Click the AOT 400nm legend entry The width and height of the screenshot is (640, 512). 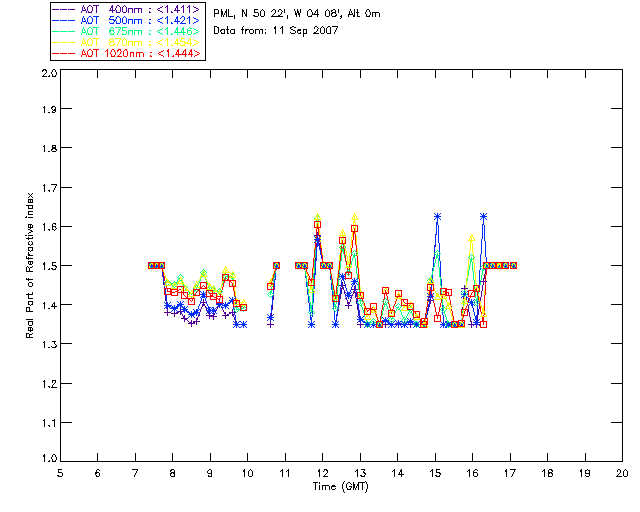pyautogui.click(x=127, y=9)
